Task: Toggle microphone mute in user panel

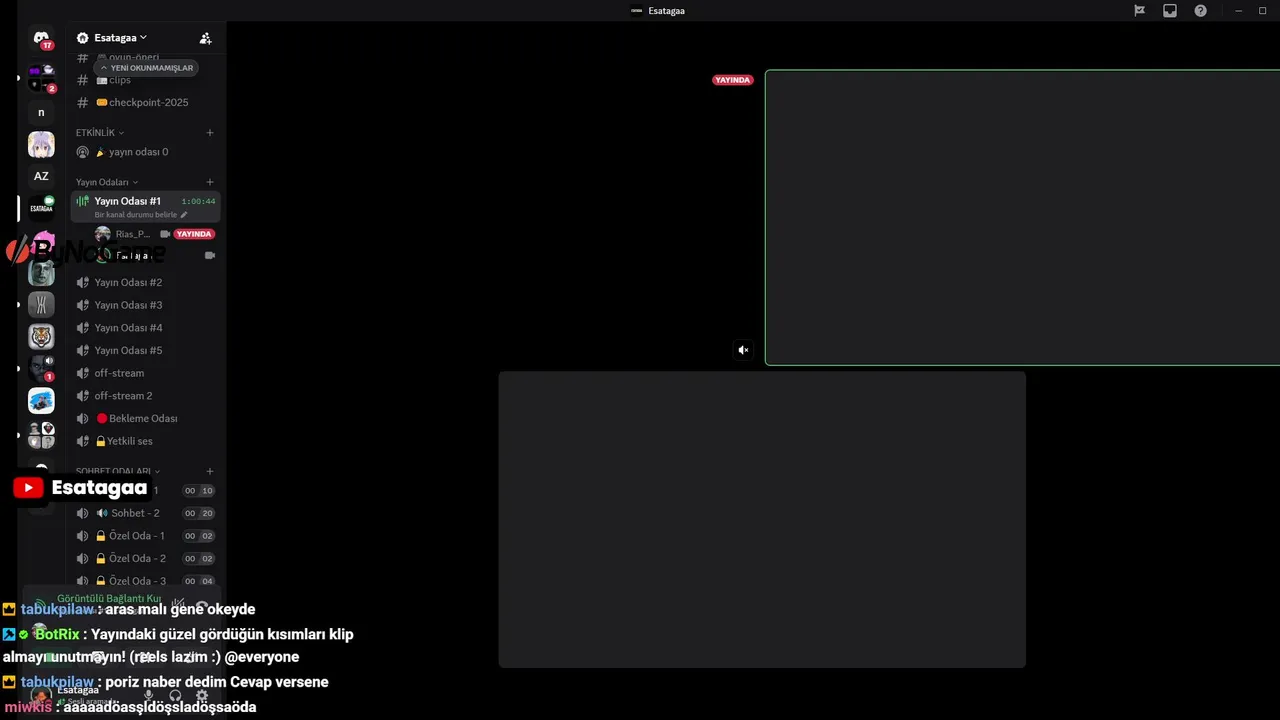Action: (148, 695)
